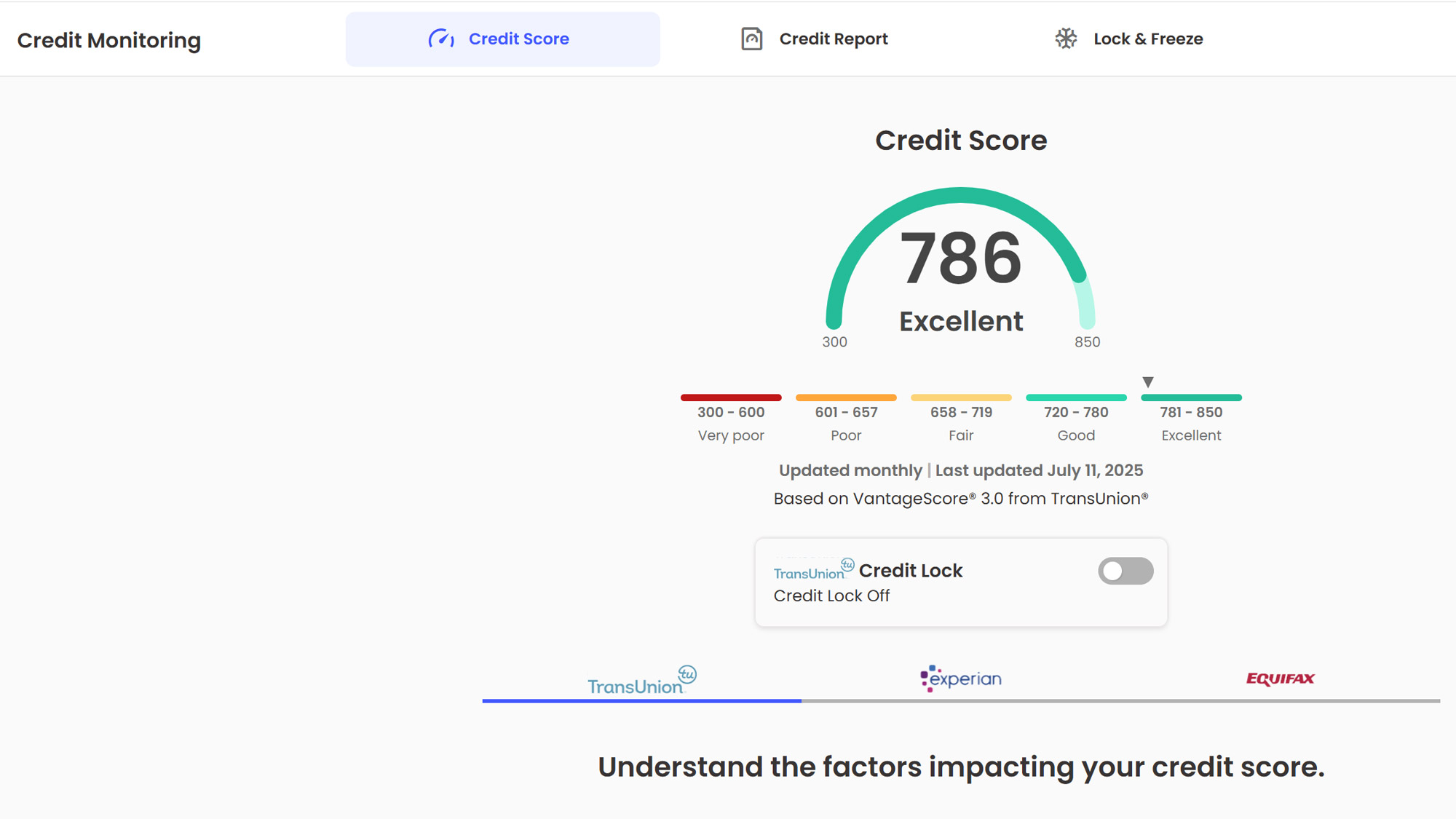This screenshot has width=1456, height=819.
Task: Click the triangle score marker above Excellent bar
Action: (1148, 382)
